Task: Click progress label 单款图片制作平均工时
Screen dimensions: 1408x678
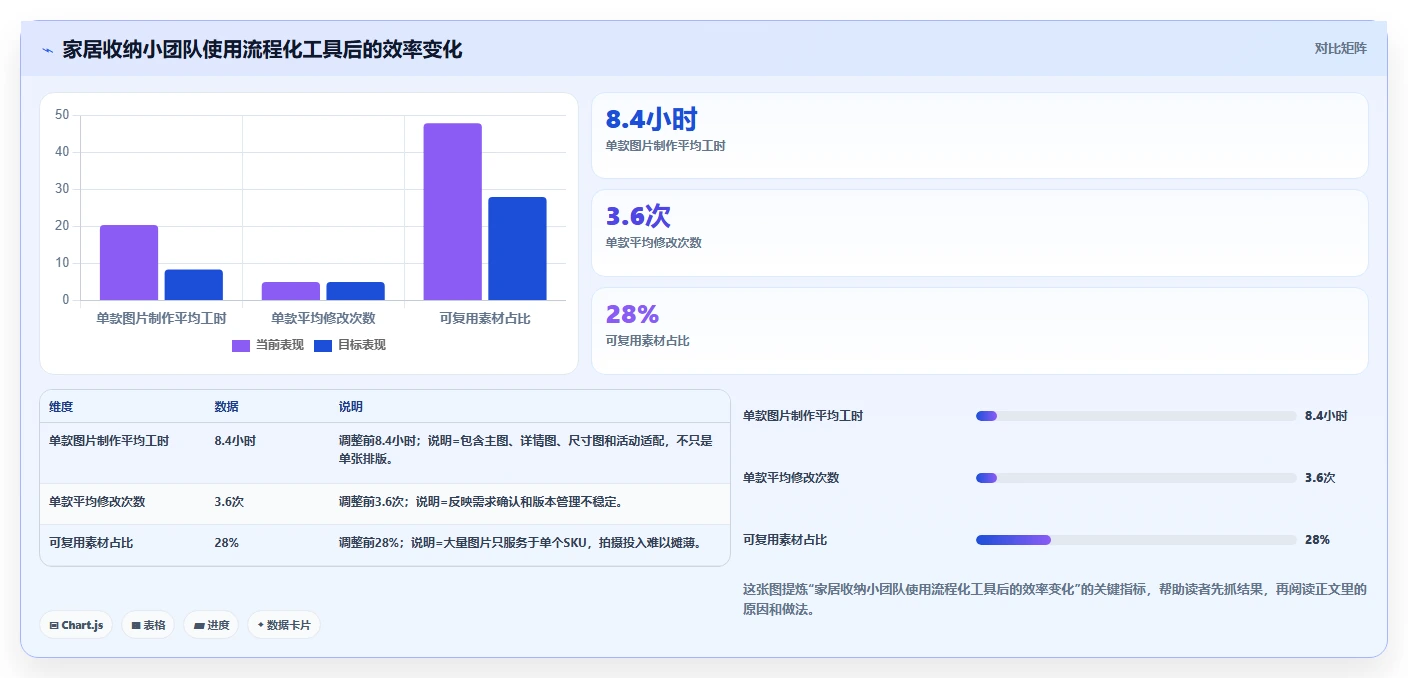Action: point(803,416)
